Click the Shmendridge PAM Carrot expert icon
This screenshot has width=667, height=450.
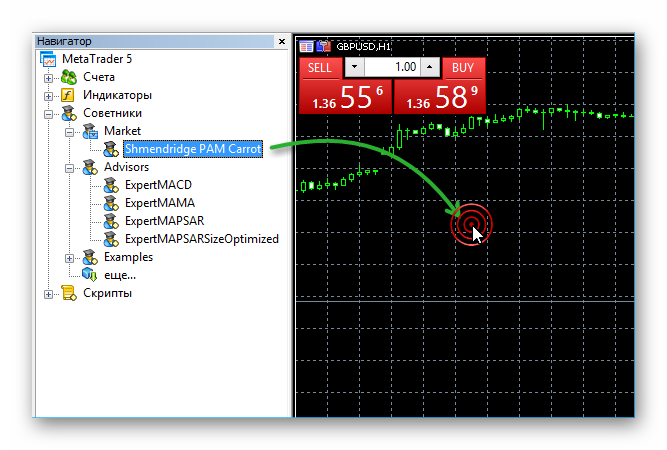click(111, 149)
